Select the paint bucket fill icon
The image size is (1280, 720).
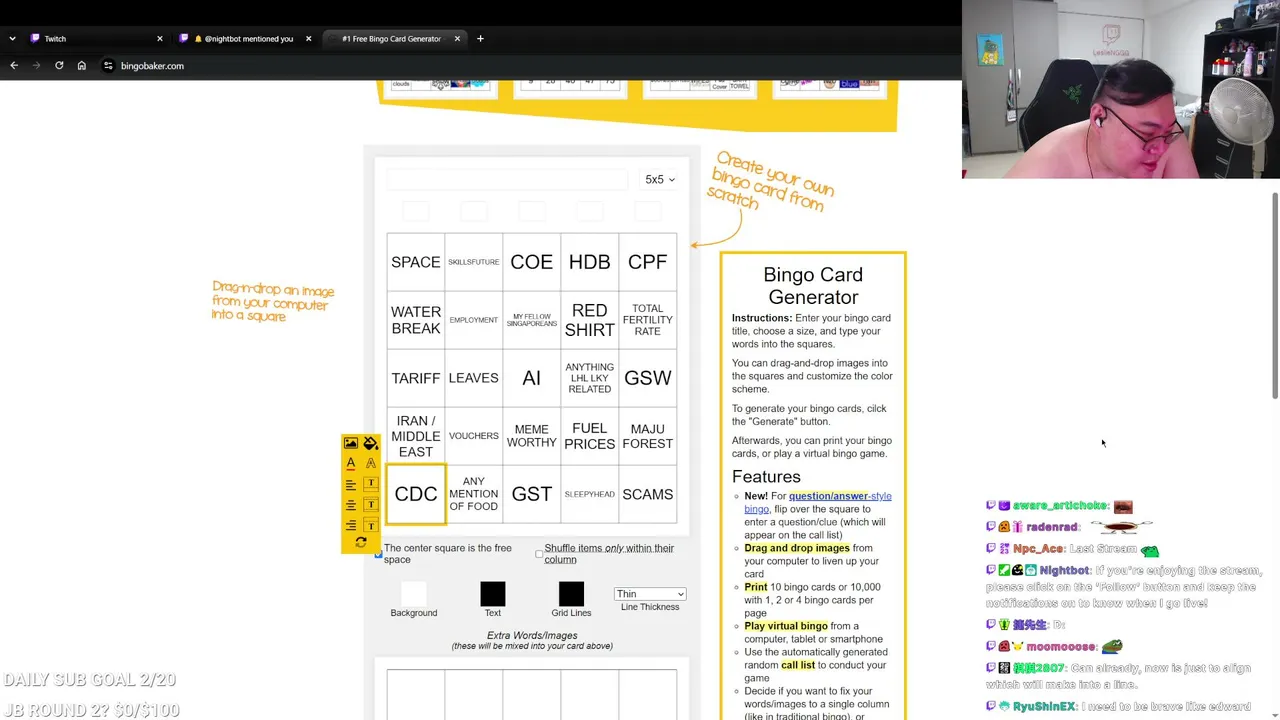(371, 443)
